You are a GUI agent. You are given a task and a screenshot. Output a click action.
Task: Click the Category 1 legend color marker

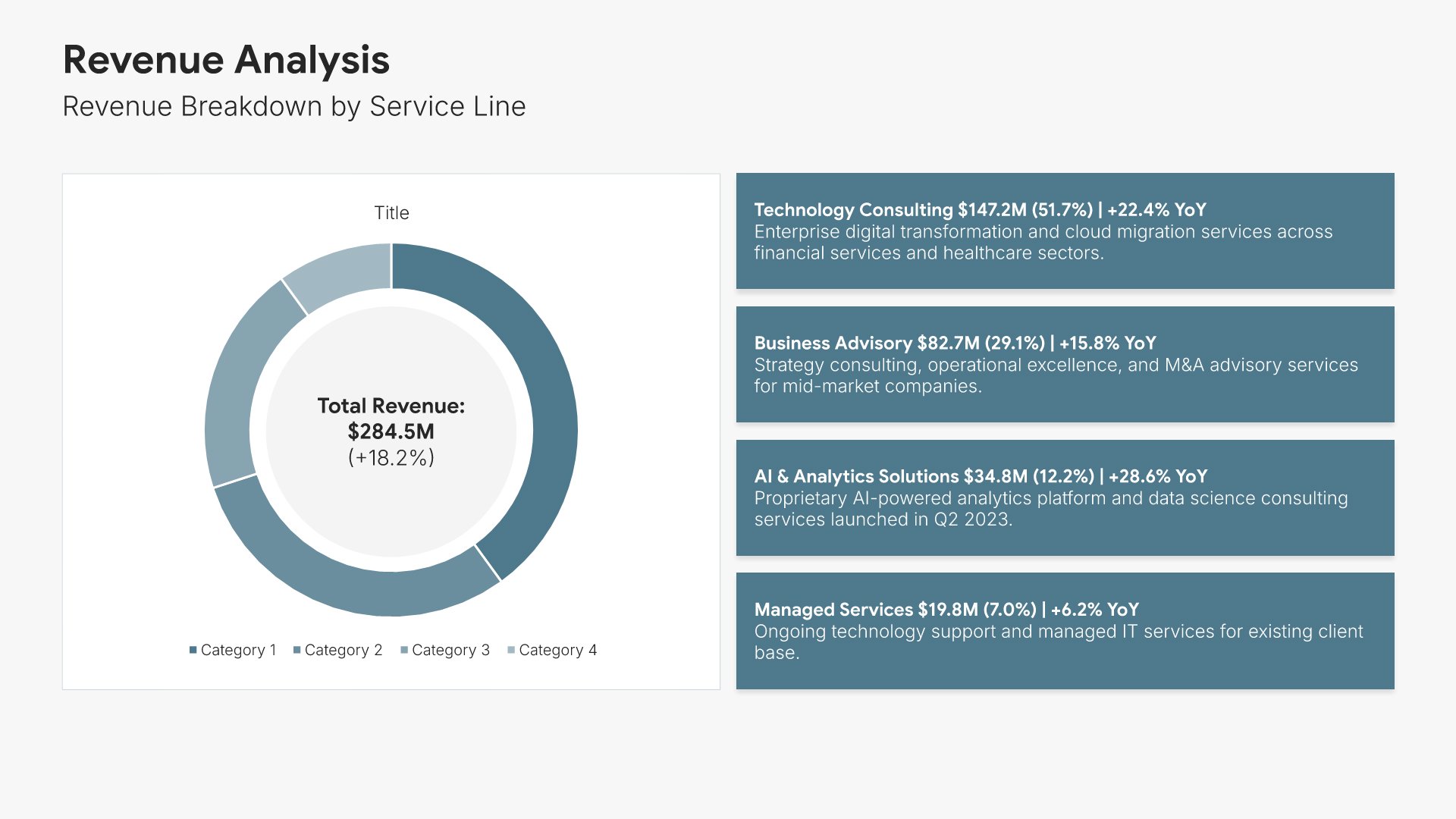click(x=193, y=650)
